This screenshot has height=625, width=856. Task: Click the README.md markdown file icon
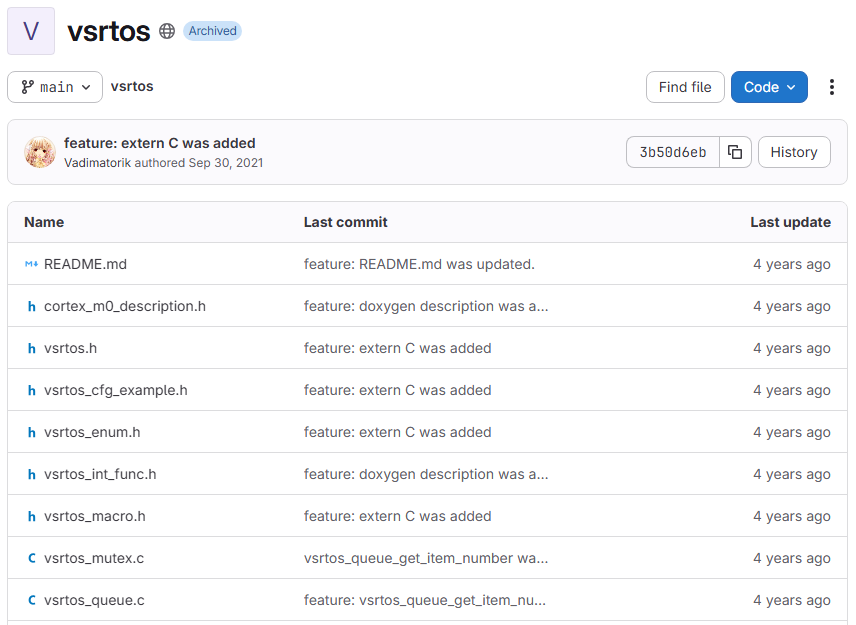(31, 264)
